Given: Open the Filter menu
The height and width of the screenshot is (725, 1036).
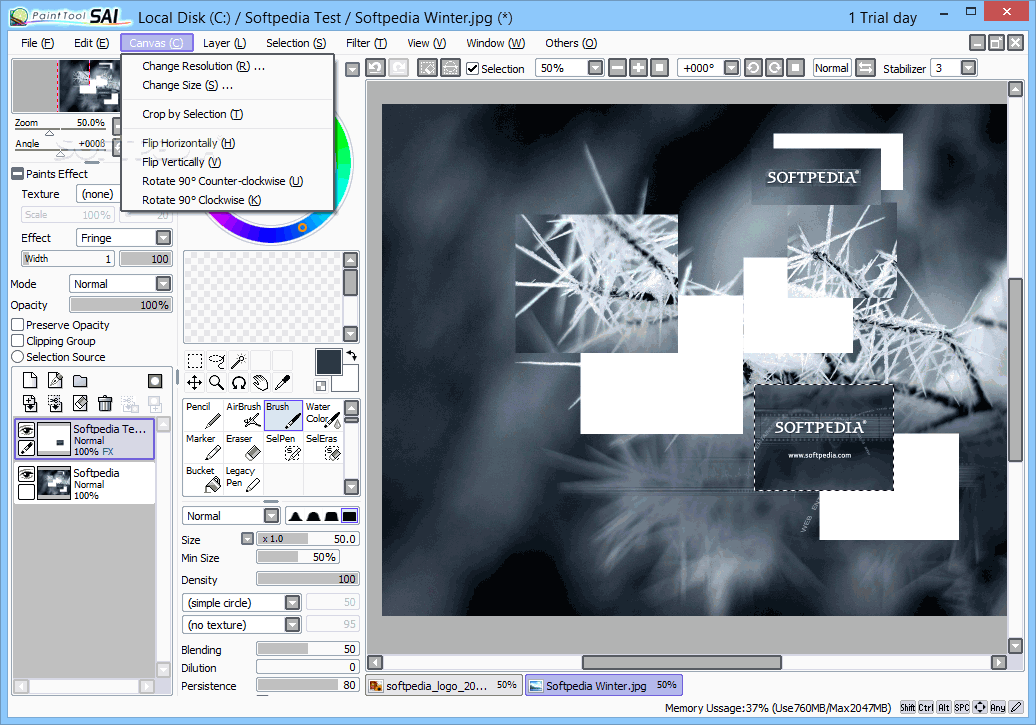Looking at the screenshot, I should click(x=367, y=43).
